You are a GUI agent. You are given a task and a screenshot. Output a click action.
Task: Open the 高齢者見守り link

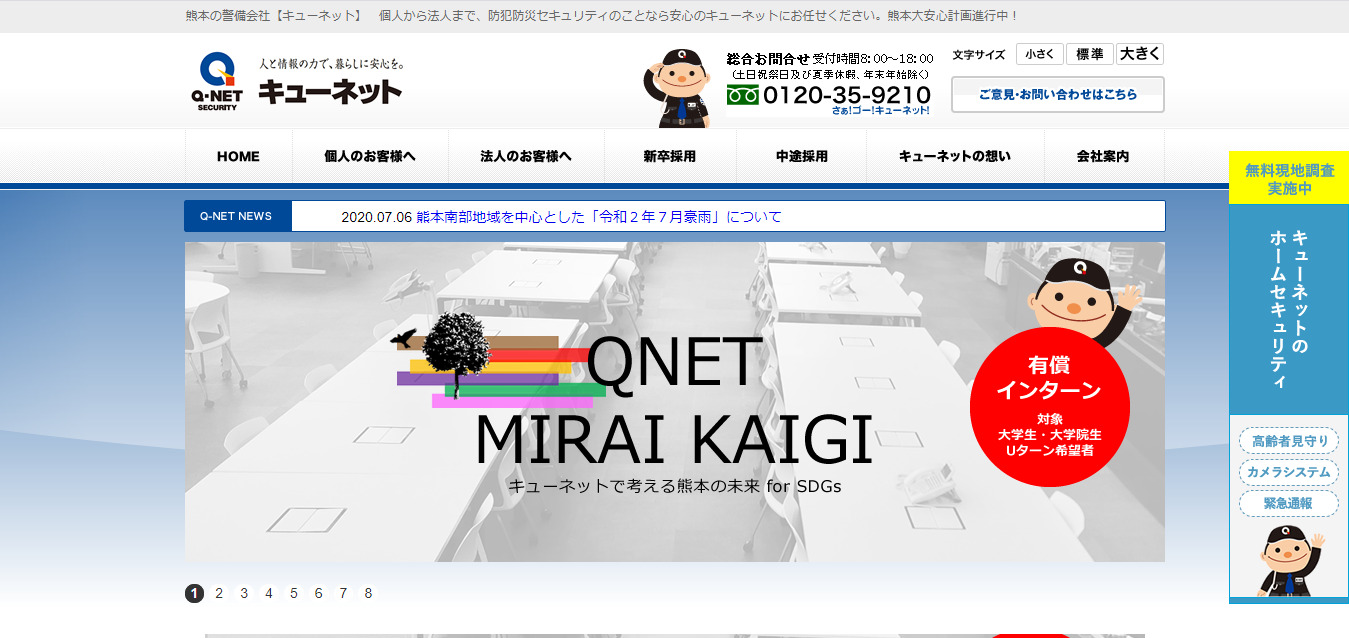[x=1289, y=441]
